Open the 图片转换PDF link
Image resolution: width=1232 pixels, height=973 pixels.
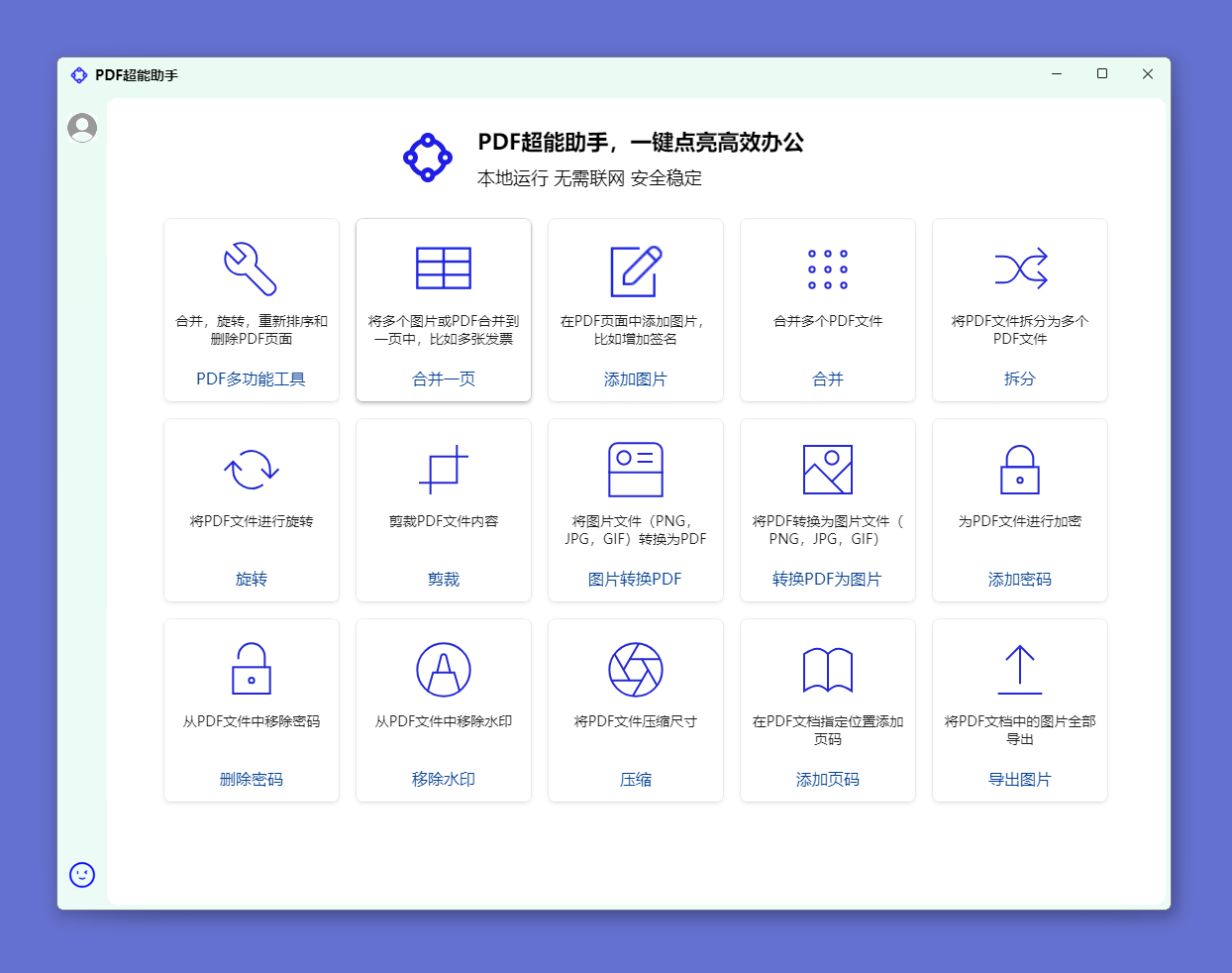click(636, 580)
